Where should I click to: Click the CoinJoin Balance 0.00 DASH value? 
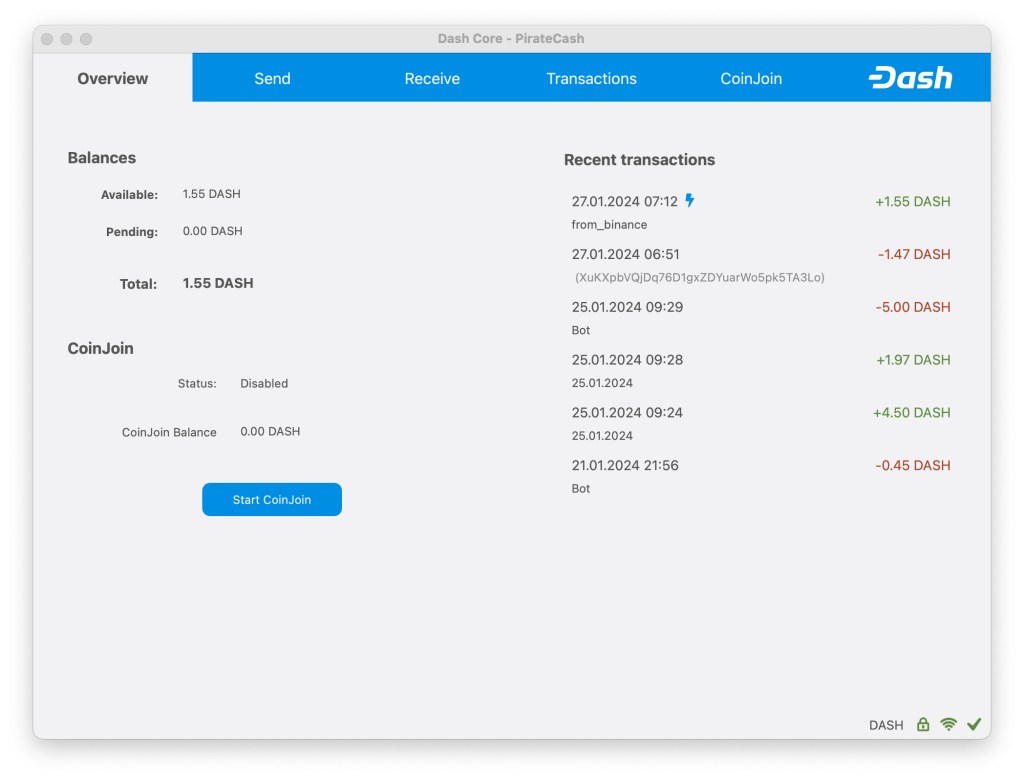point(270,431)
